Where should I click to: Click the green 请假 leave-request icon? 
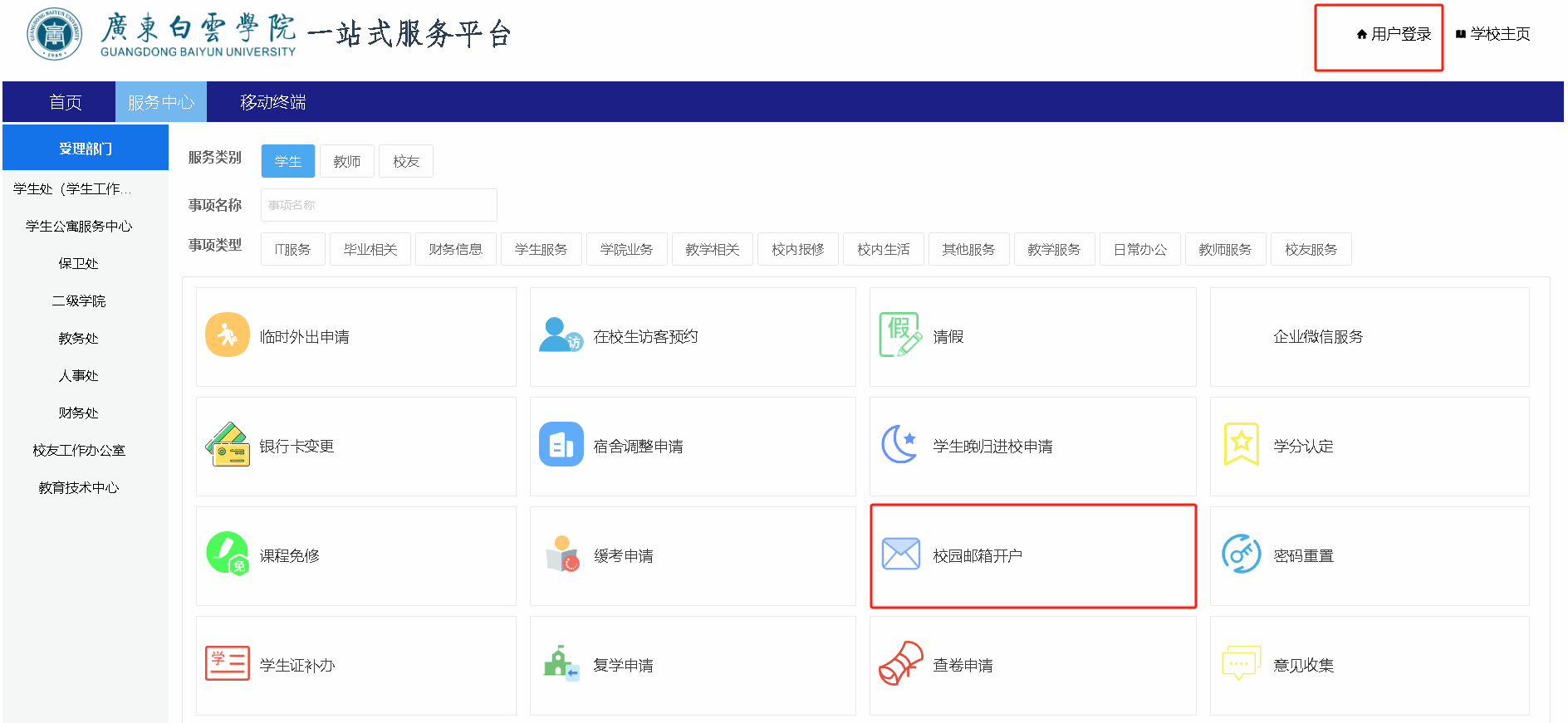tap(900, 335)
